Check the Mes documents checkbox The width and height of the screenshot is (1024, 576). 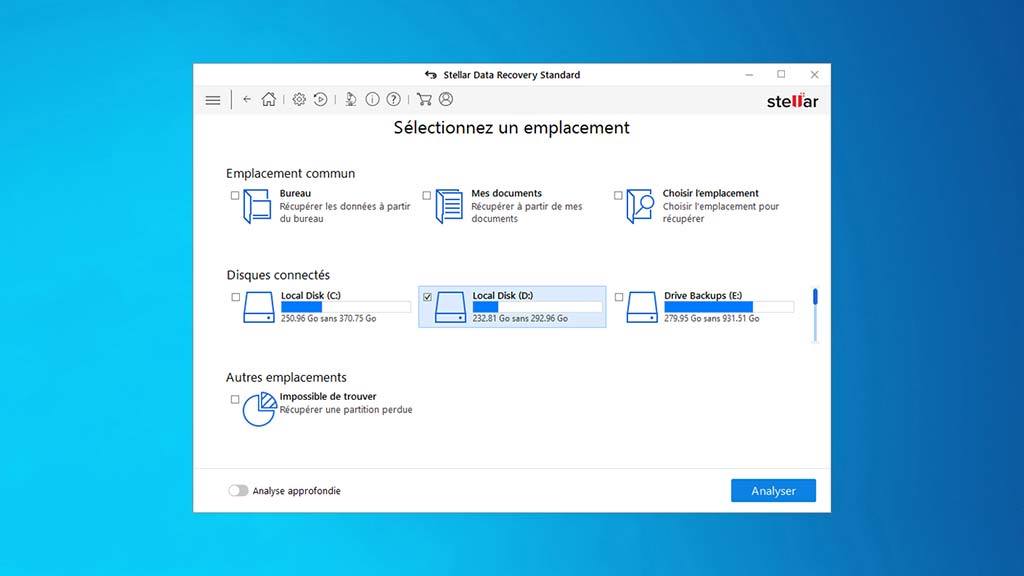click(x=426, y=195)
